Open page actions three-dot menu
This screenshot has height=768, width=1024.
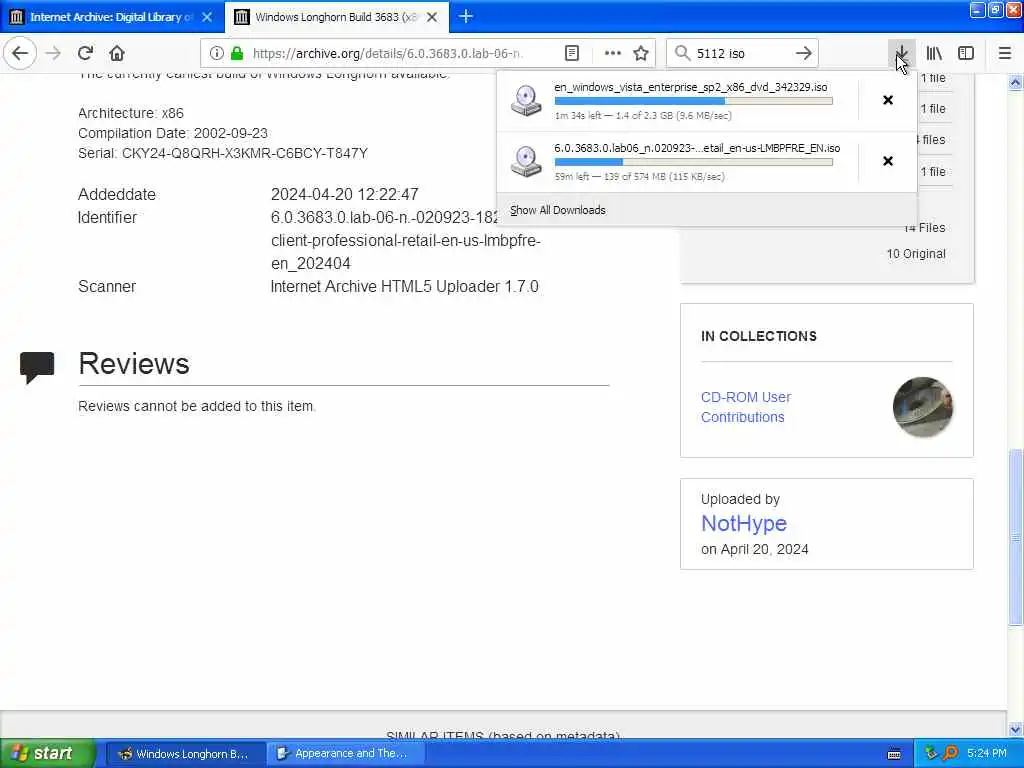[613, 54]
